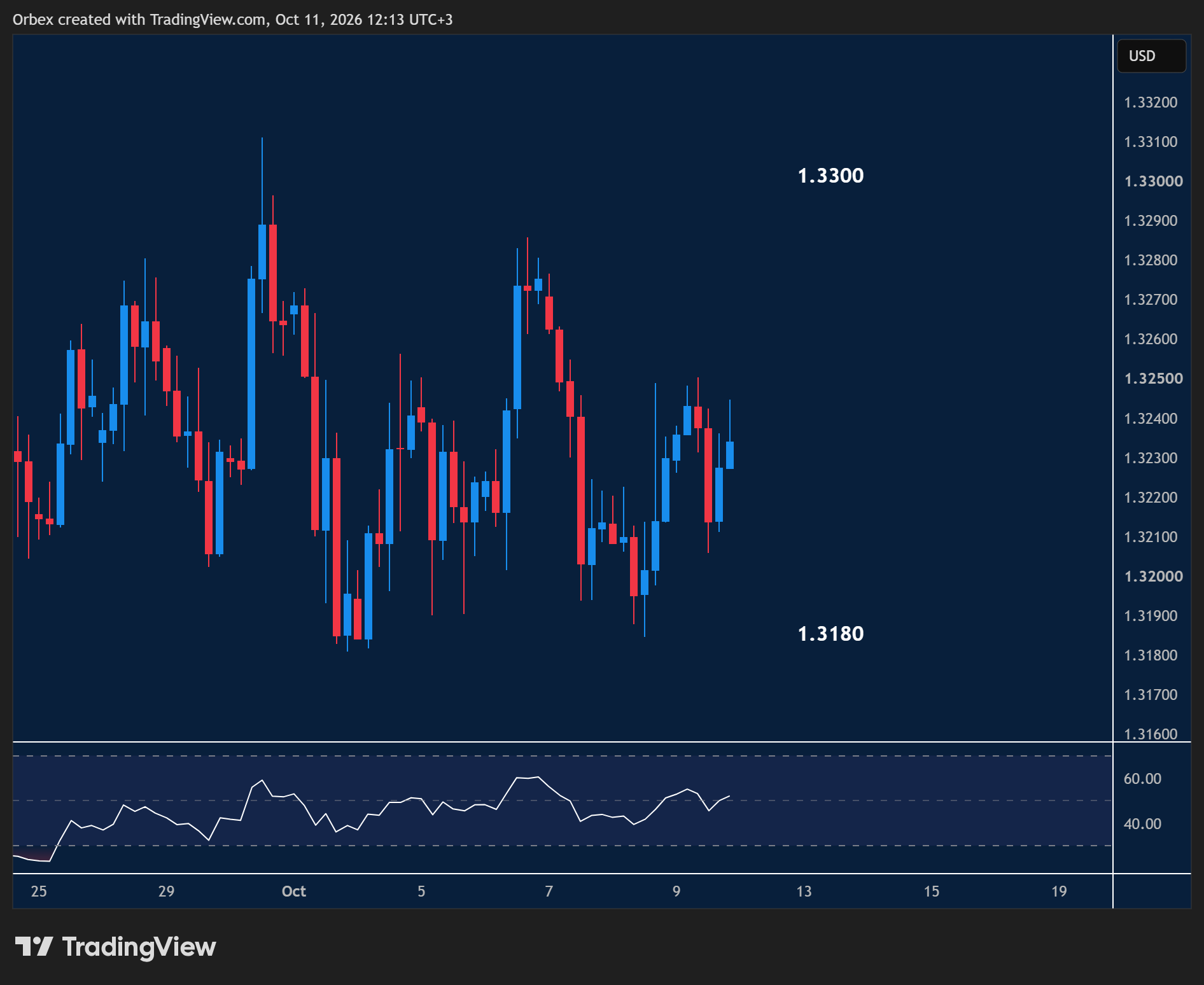Select the 1.3180 support label

tap(830, 634)
